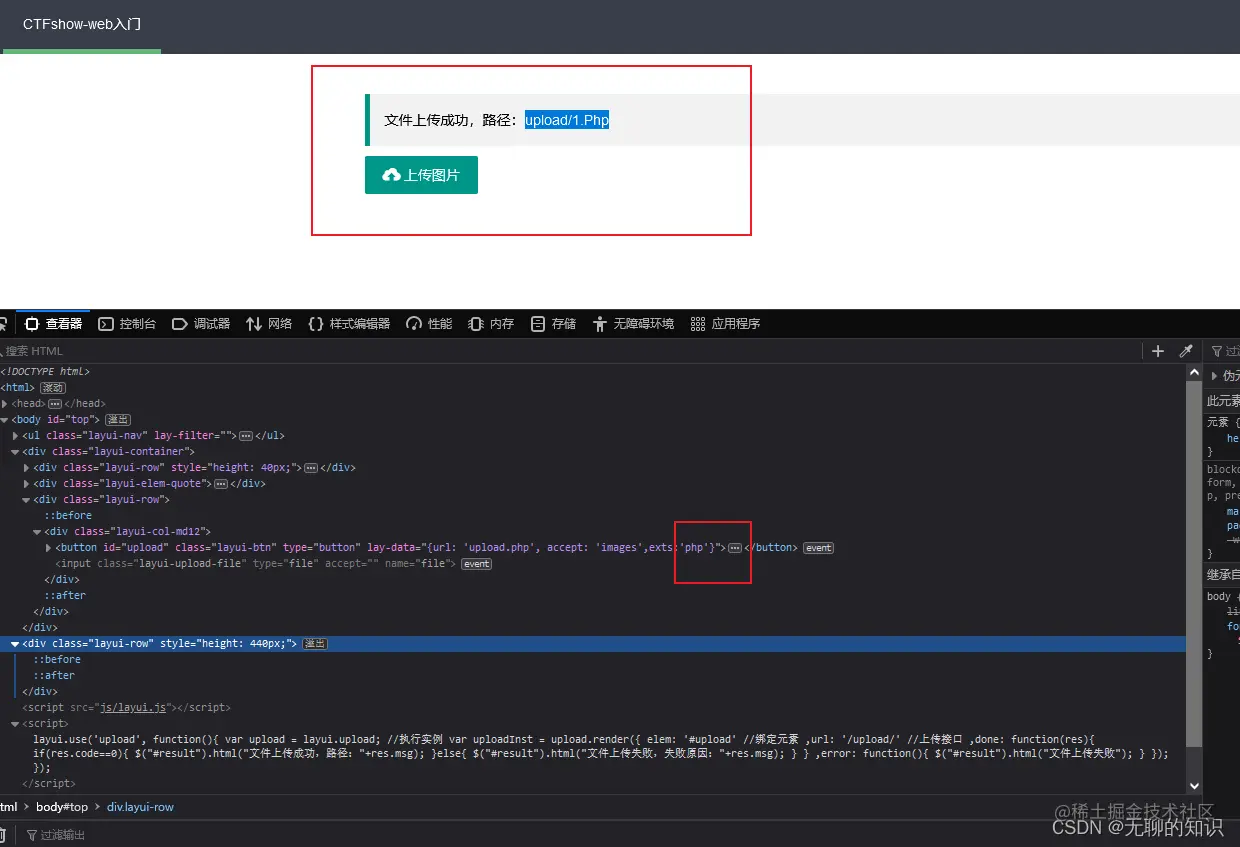Collapse the div class="layui-col-md12" node
Image resolution: width=1240 pixels, height=847 pixels.
pyautogui.click(x=38, y=532)
